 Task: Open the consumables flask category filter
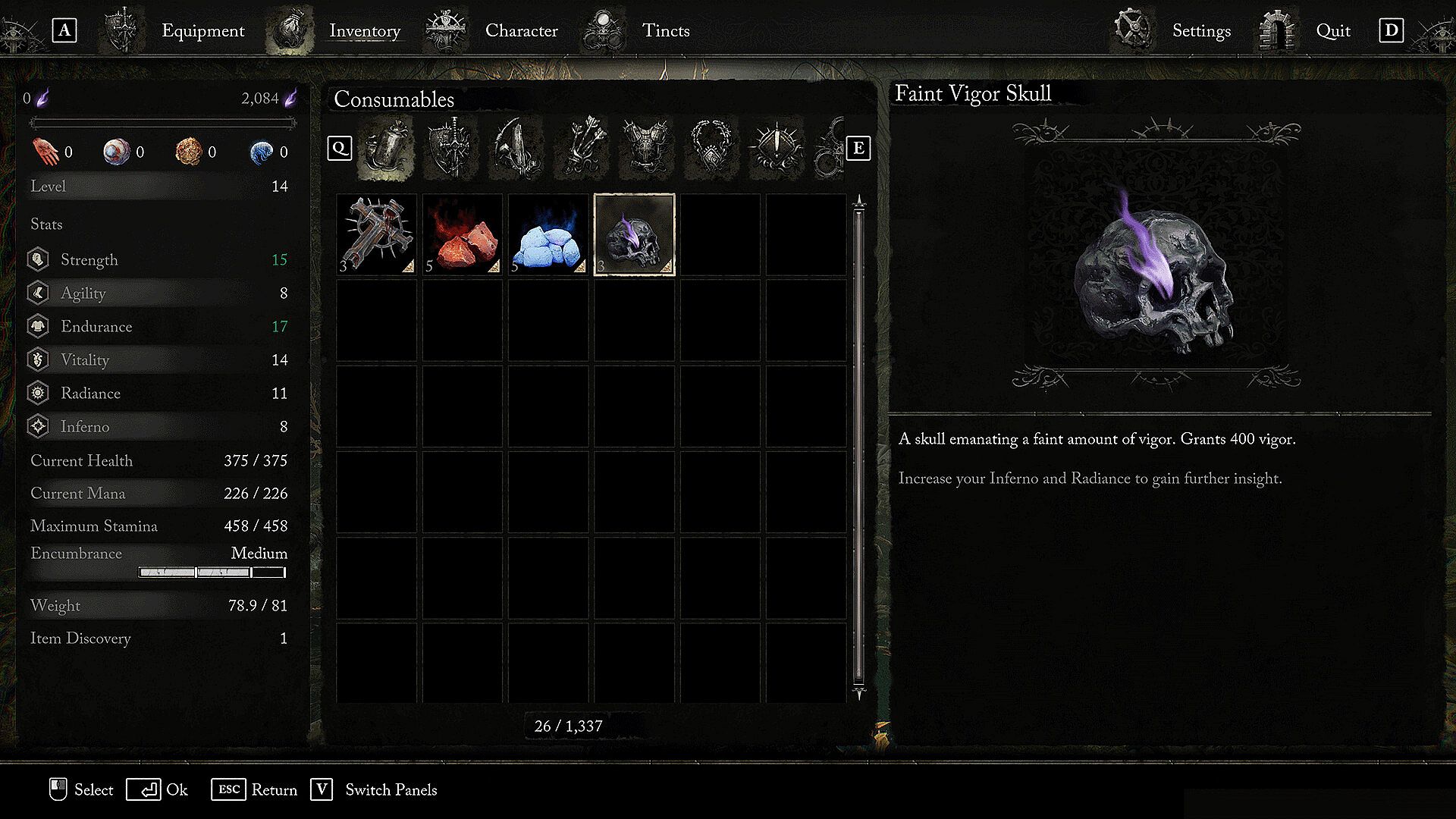pyautogui.click(x=387, y=148)
